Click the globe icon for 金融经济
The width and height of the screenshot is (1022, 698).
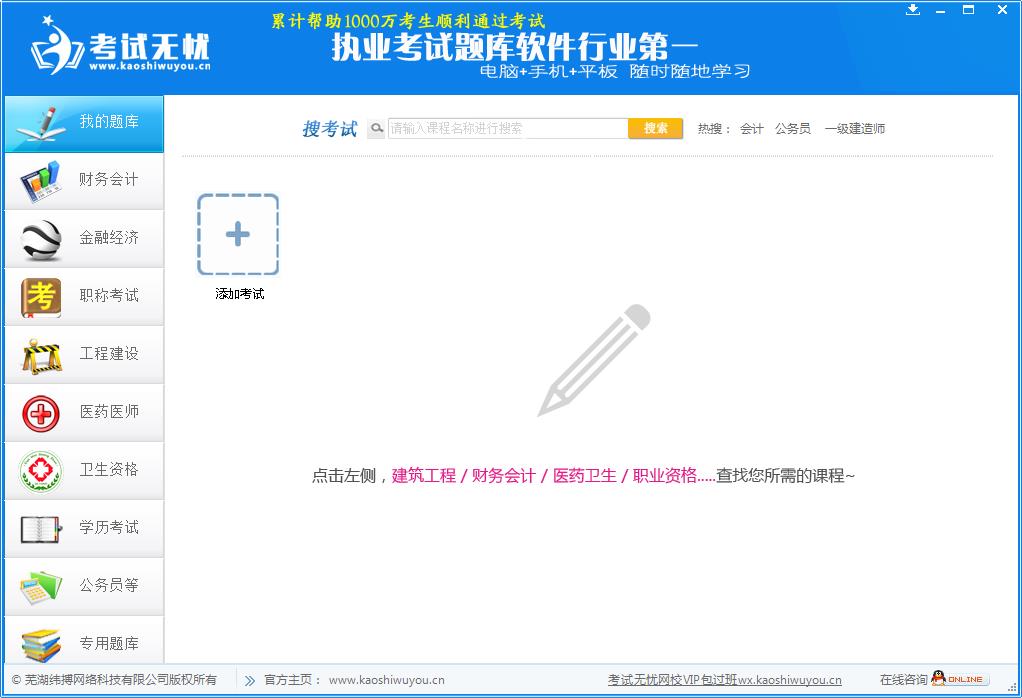pos(40,240)
